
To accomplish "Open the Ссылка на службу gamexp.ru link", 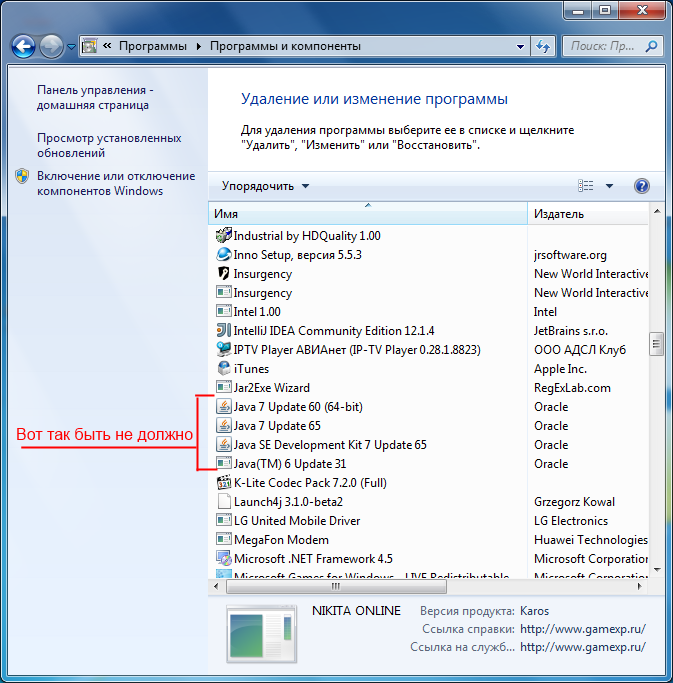I will click(x=583, y=647).
